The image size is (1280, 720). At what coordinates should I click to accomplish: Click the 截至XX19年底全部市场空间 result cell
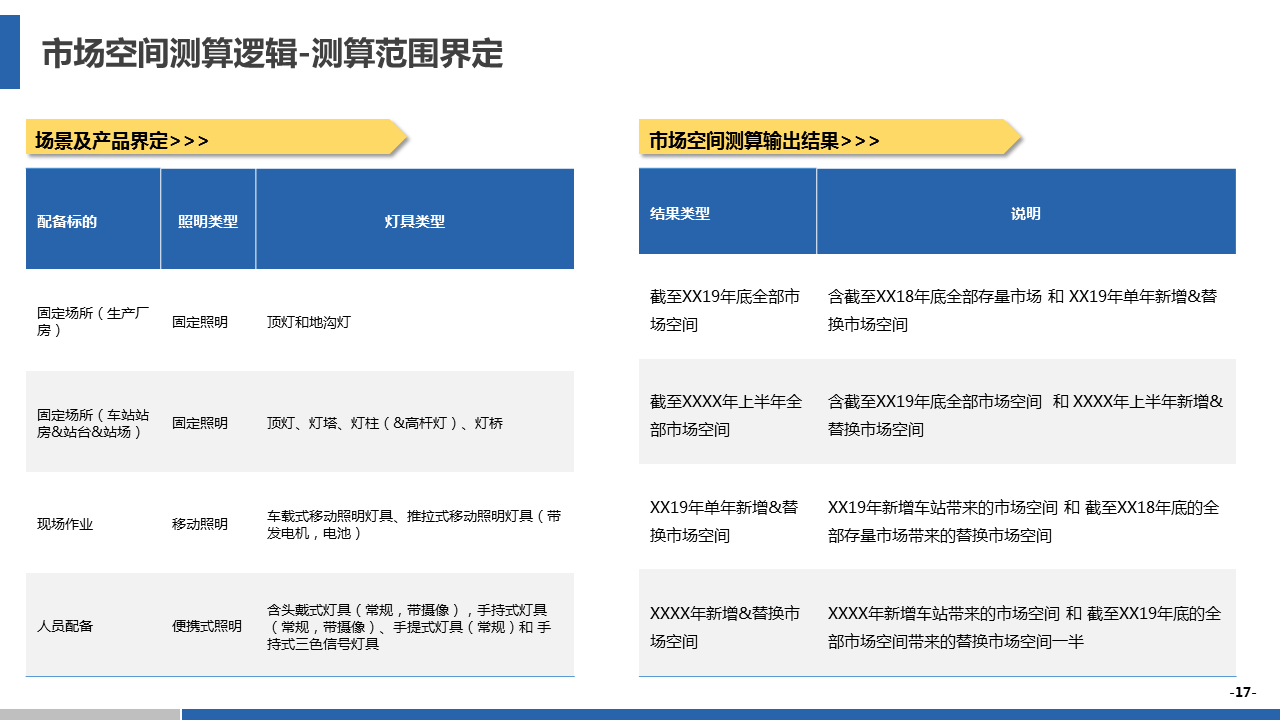(725, 310)
